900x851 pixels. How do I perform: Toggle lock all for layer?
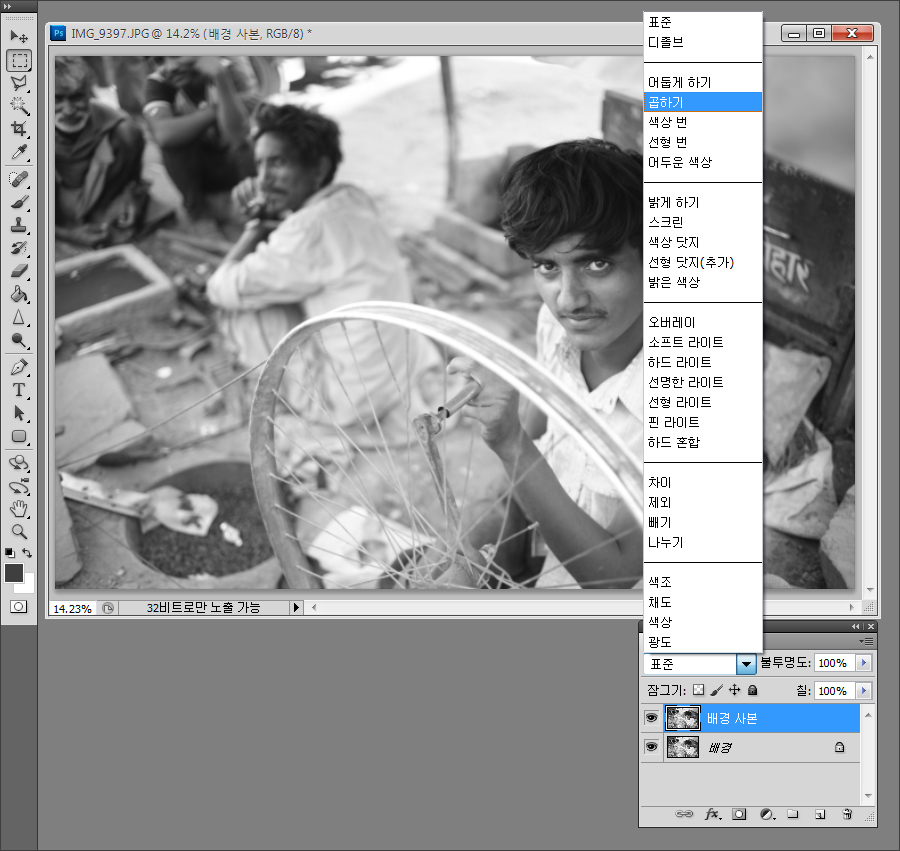pos(752,690)
